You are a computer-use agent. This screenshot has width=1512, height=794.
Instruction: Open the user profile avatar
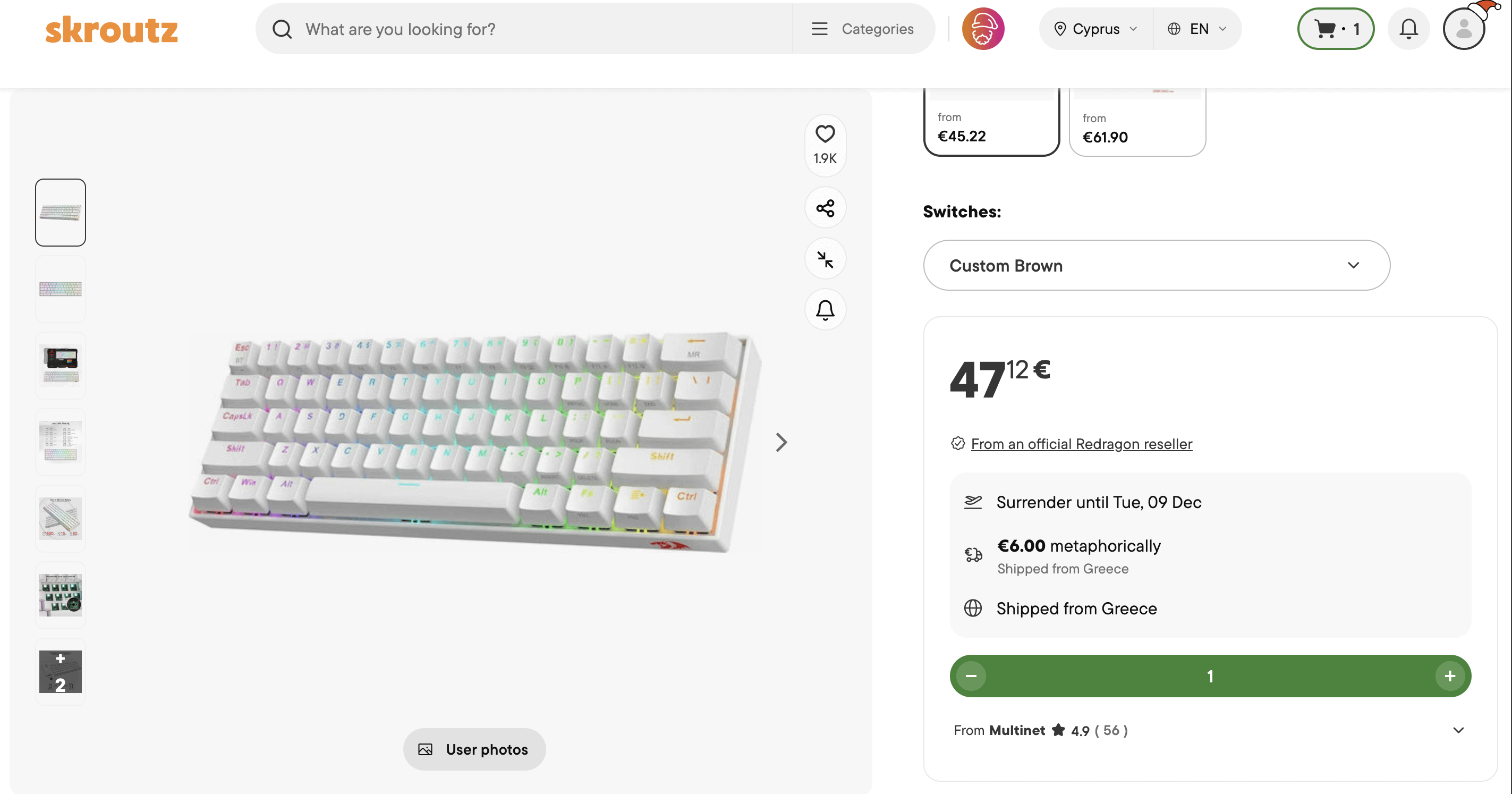[x=1463, y=29]
